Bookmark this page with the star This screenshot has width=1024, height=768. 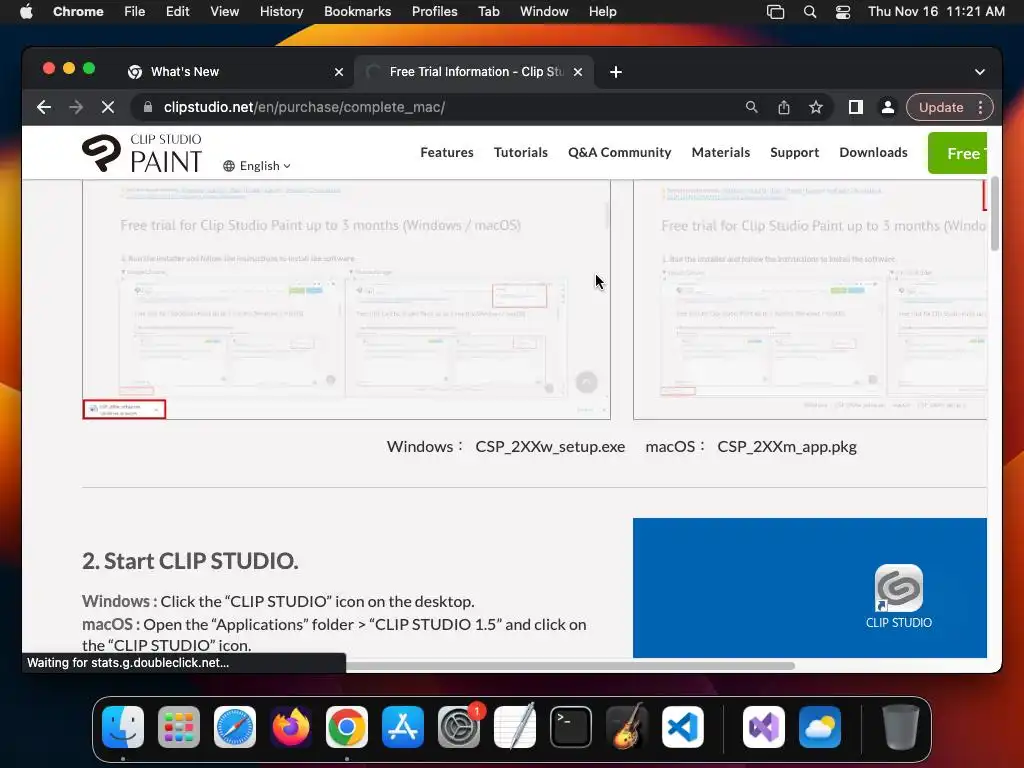(x=816, y=107)
